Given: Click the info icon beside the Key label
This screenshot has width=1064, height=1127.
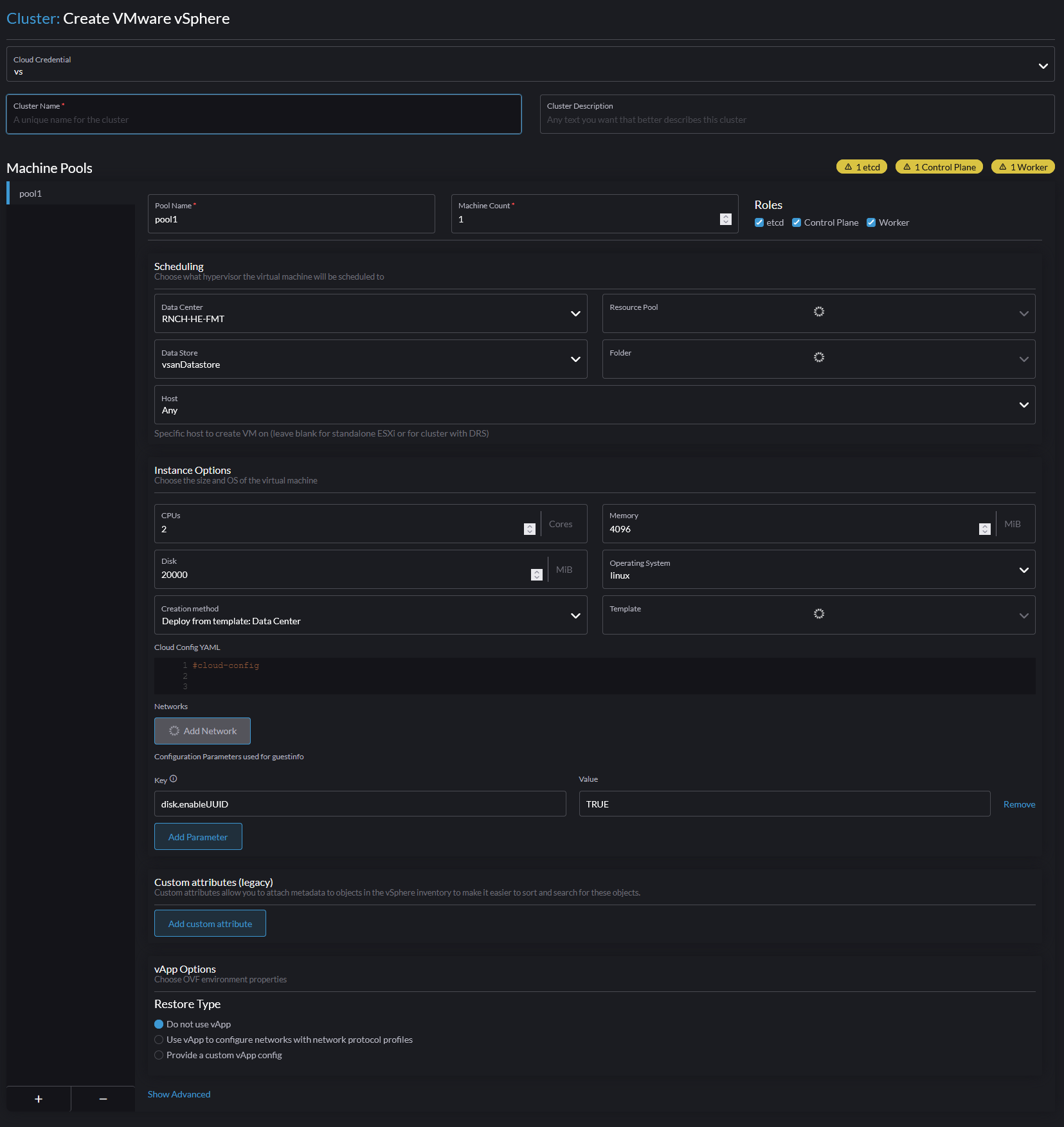Looking at the screenshot, I should 172,779.
